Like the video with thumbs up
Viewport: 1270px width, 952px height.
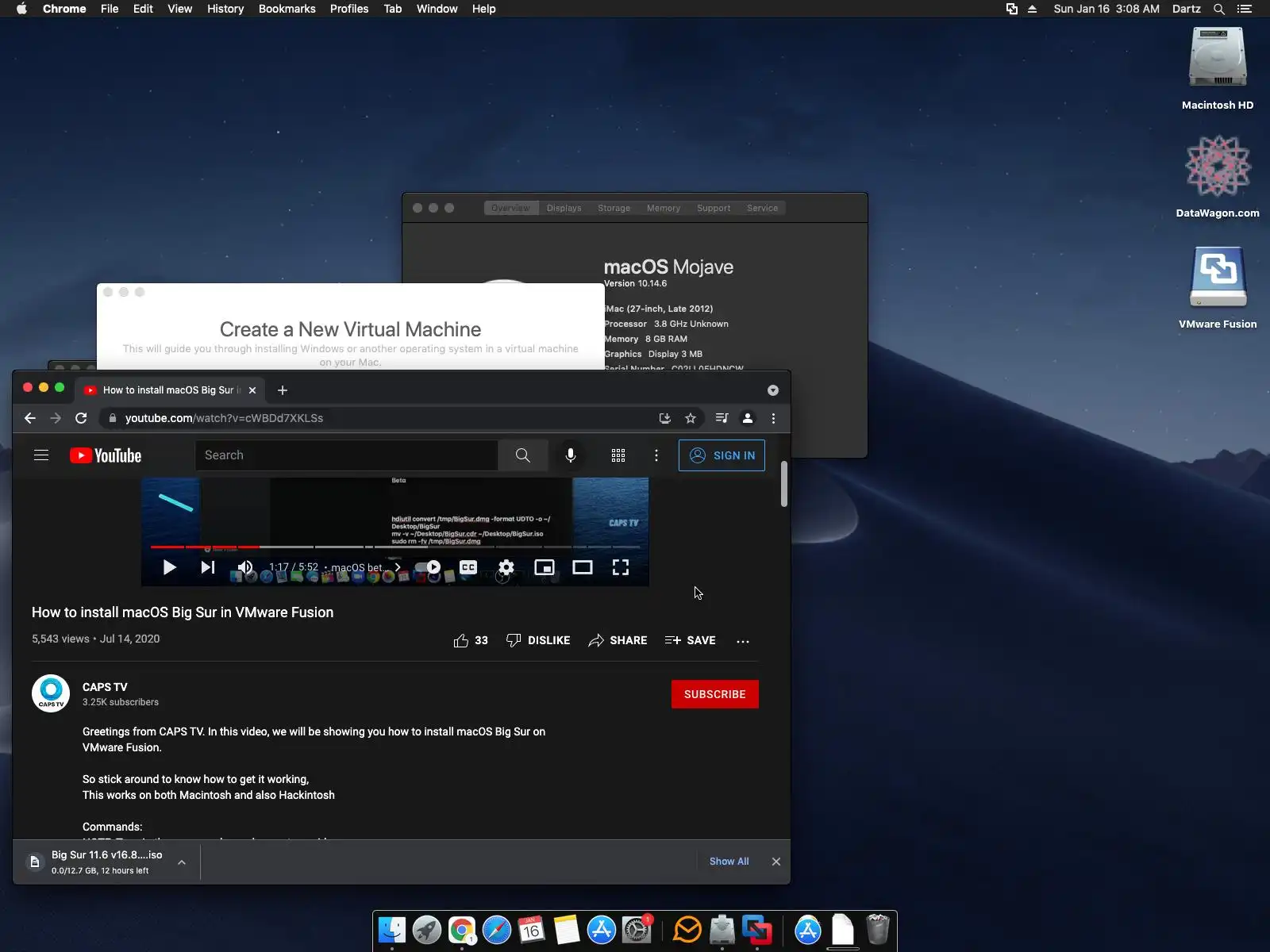point(470,640)
